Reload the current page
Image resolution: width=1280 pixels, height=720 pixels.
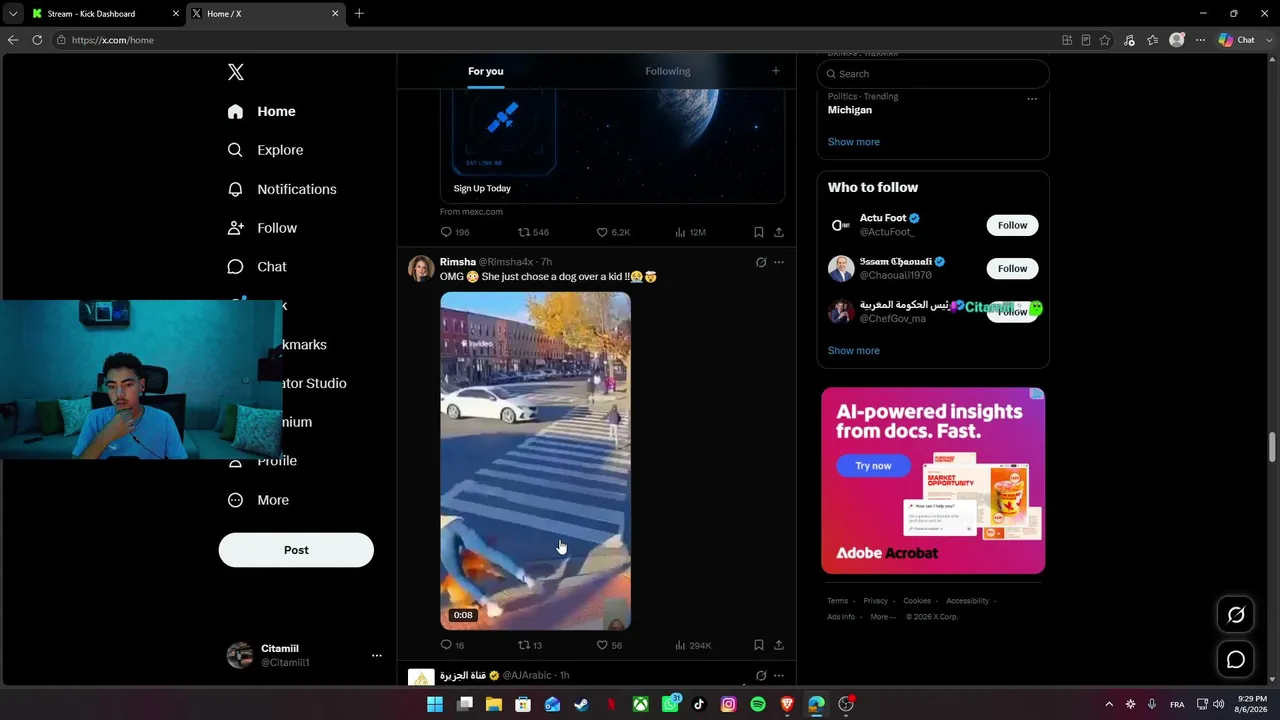pyautogui.click(x=37, y=40)
